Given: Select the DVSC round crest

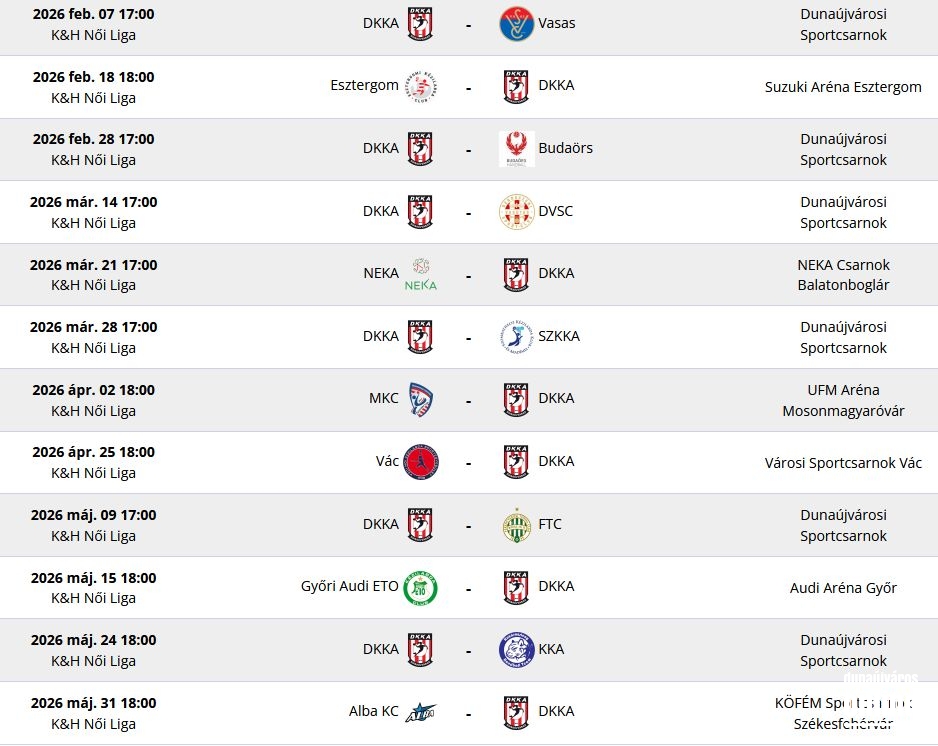Looking at the screenshot, I should [x=516, y=212].
